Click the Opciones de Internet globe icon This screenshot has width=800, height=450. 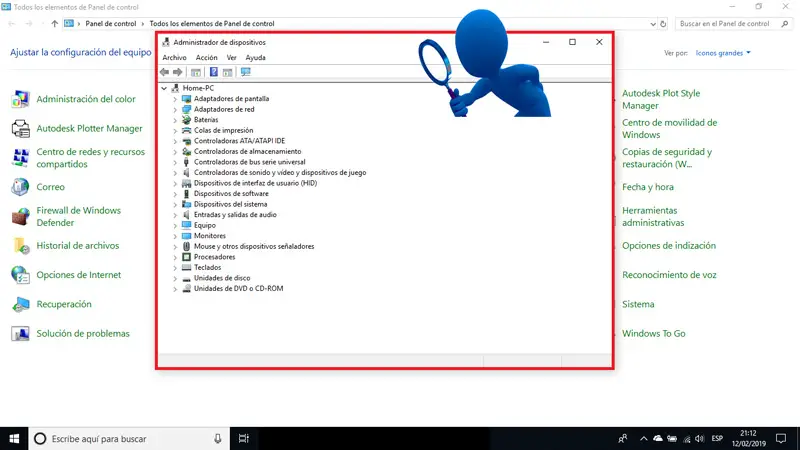(x=20, y=274)
